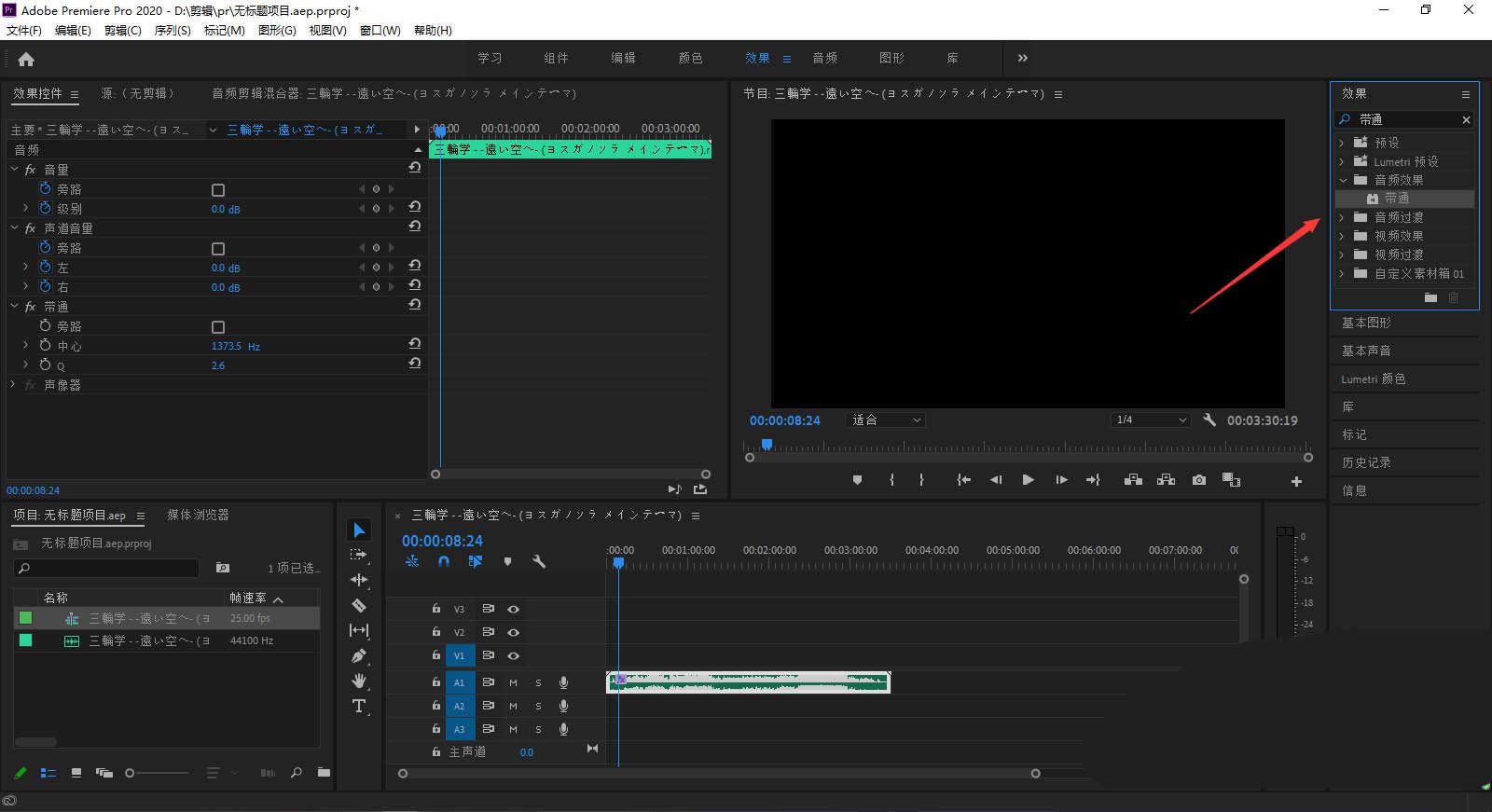
Task: Select the Pen tool in tools panel
Action: pos(359,655)
